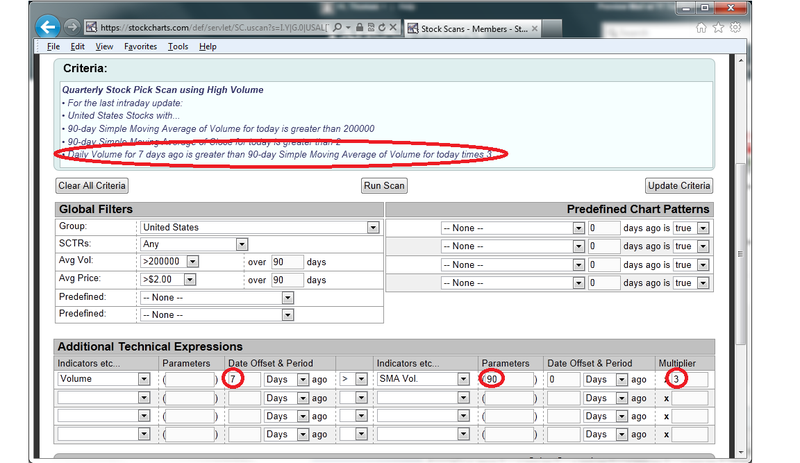Click the lock security icon in address bar
This screenshot has height=463, width=800.
(359, 28)
